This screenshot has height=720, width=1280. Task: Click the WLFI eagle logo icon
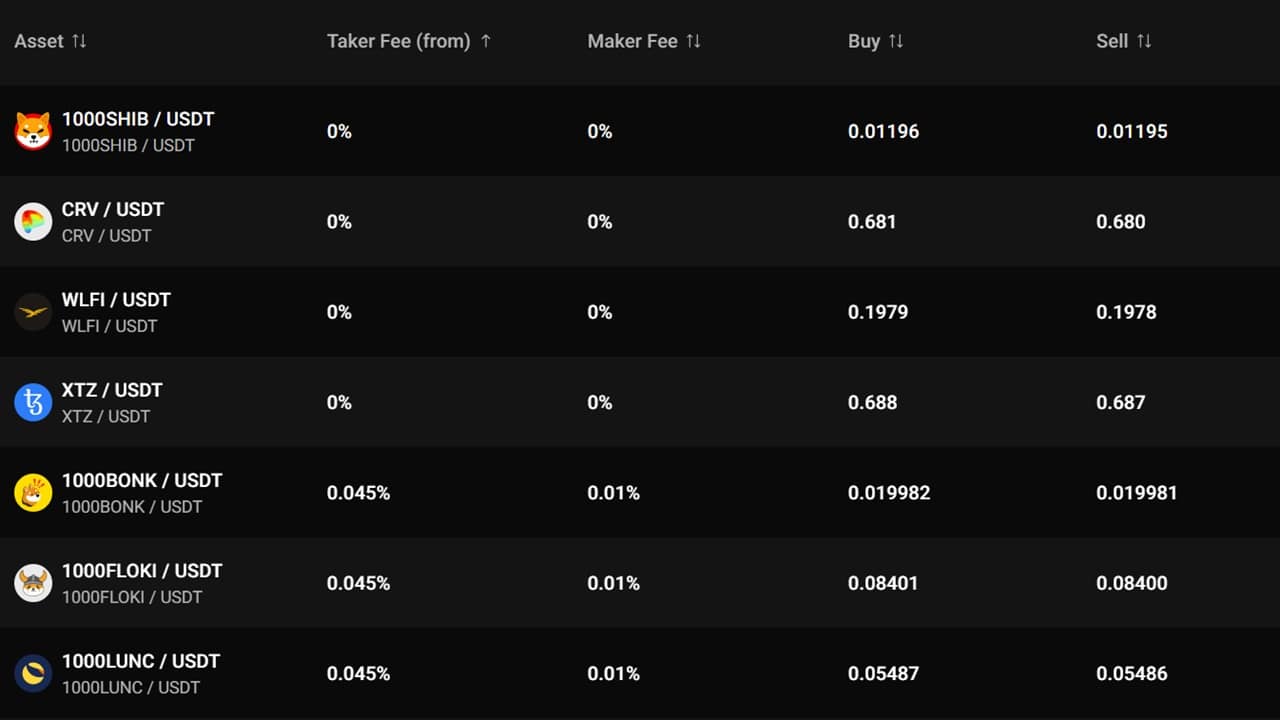coord(33,311)
